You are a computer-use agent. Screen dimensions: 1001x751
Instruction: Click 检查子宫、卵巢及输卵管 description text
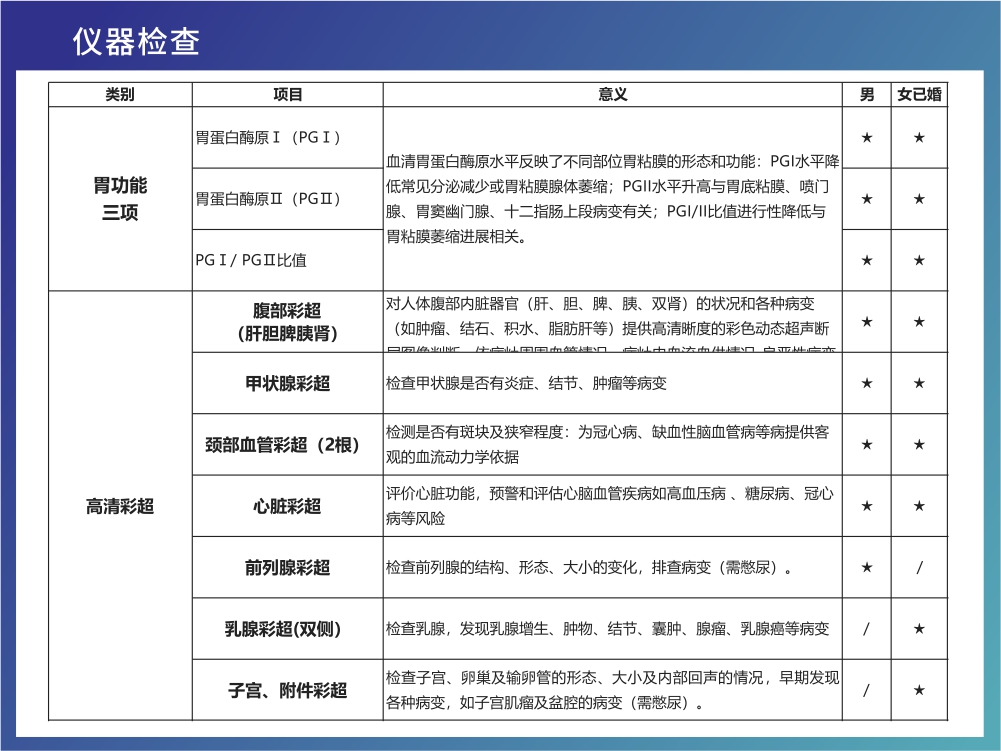[x=612, y=690]
